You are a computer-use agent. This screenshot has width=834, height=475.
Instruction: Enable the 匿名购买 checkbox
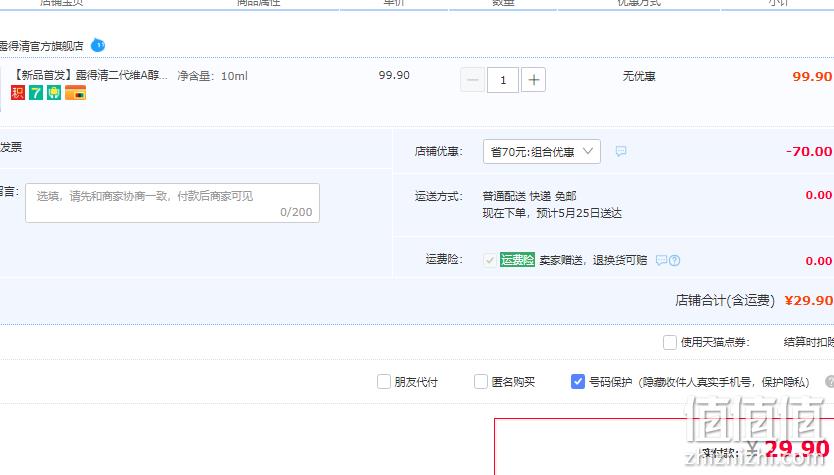(480, 381)
